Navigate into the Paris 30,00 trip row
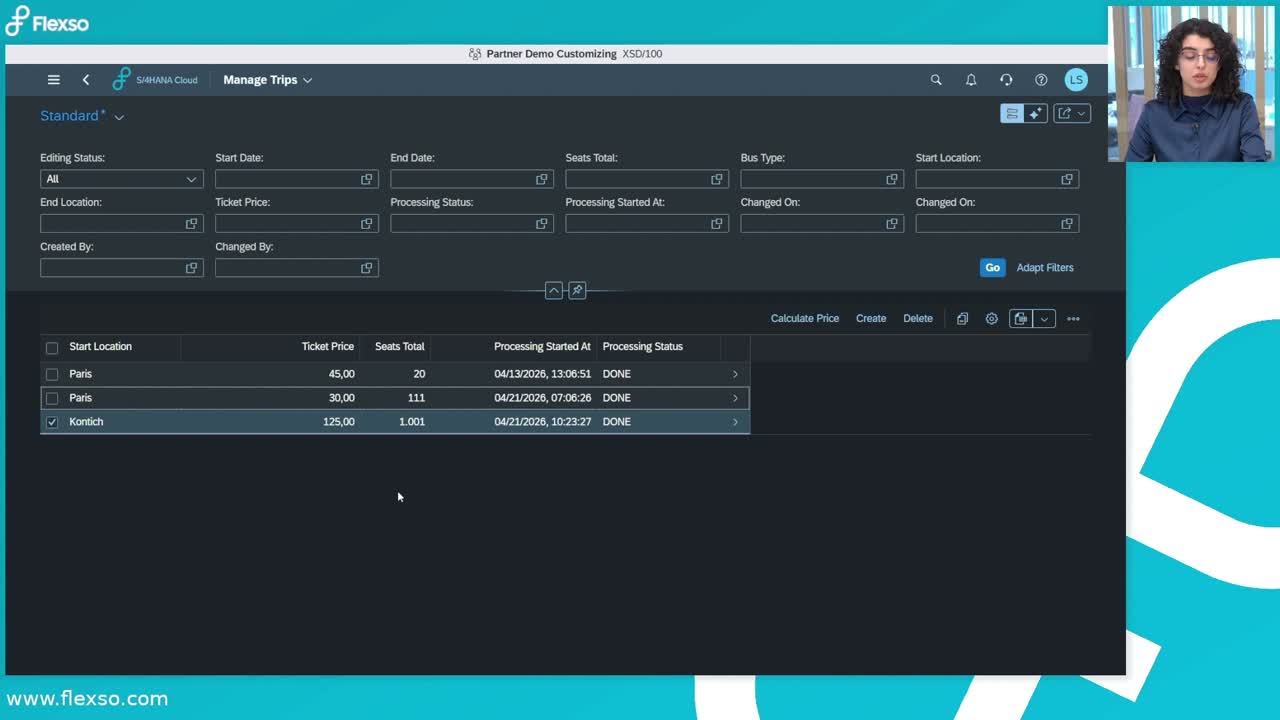The width and height of the screenshot is (1280, 720). point(735,398)
